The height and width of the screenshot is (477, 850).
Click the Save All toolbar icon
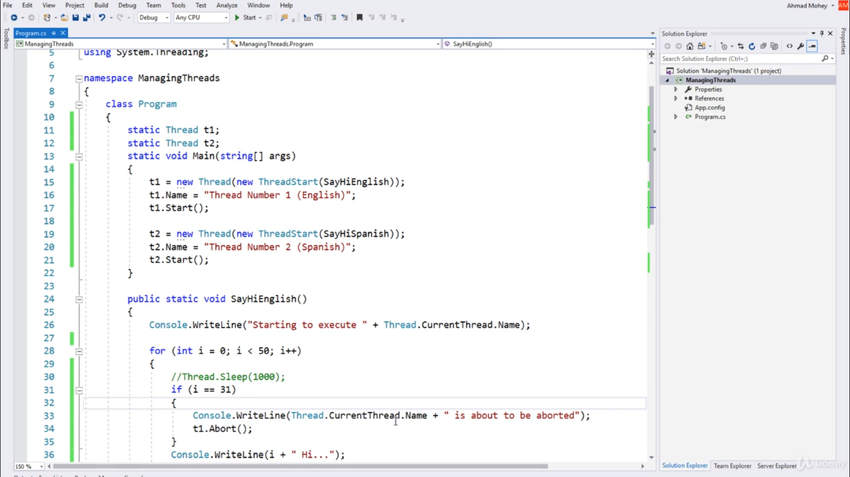click(86, 18)
